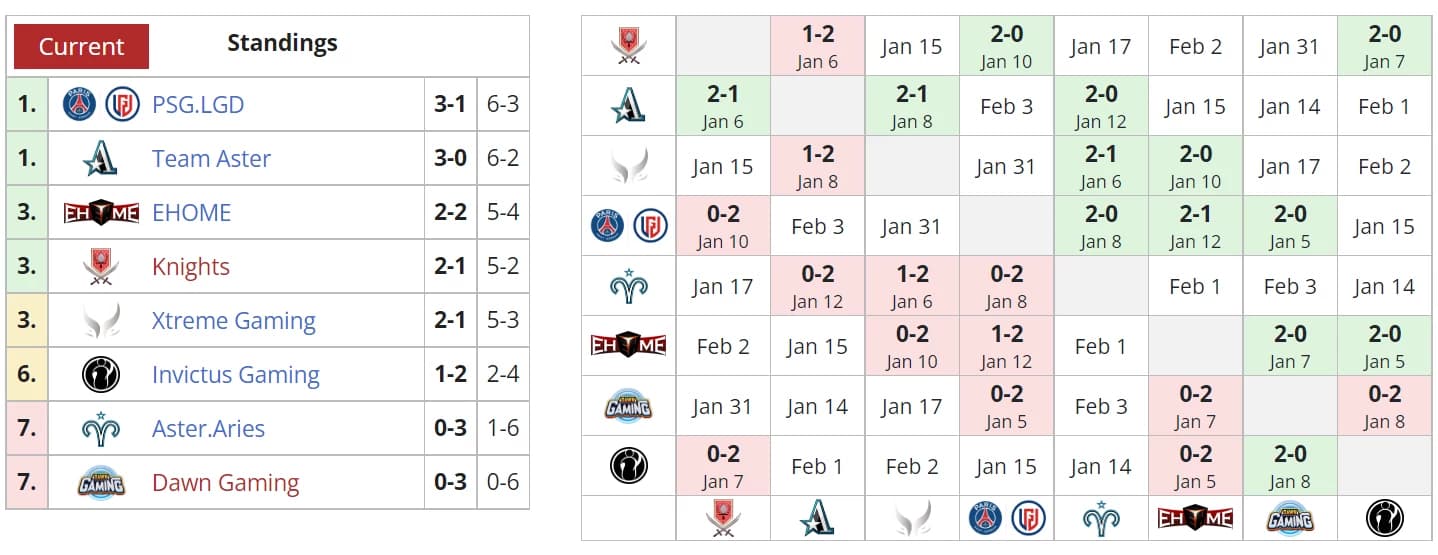Screen dimensions: 1438x555
Task: Click the Knights logo in the standings list
Action: point(101,267)
